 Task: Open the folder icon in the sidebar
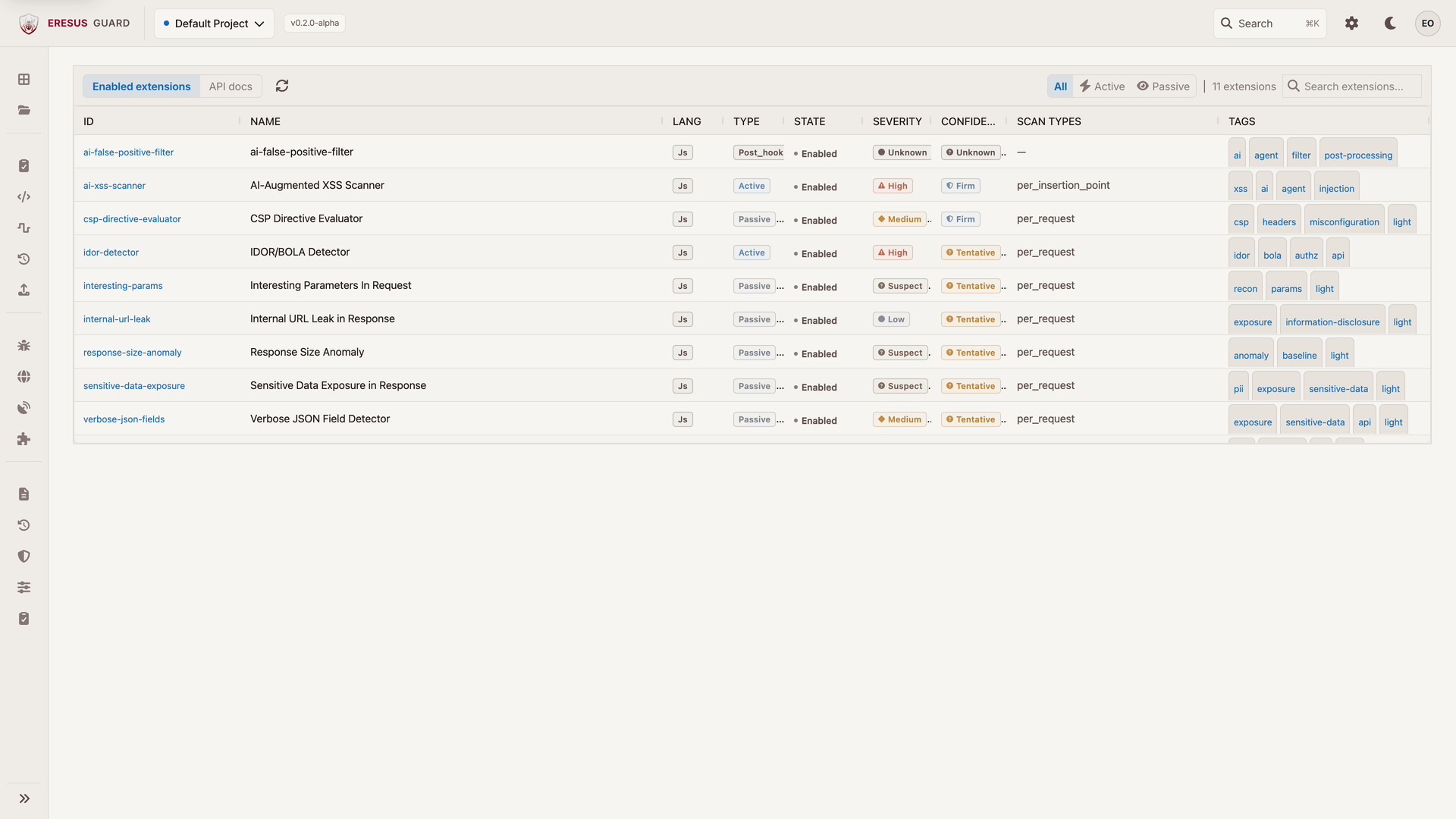24,111
